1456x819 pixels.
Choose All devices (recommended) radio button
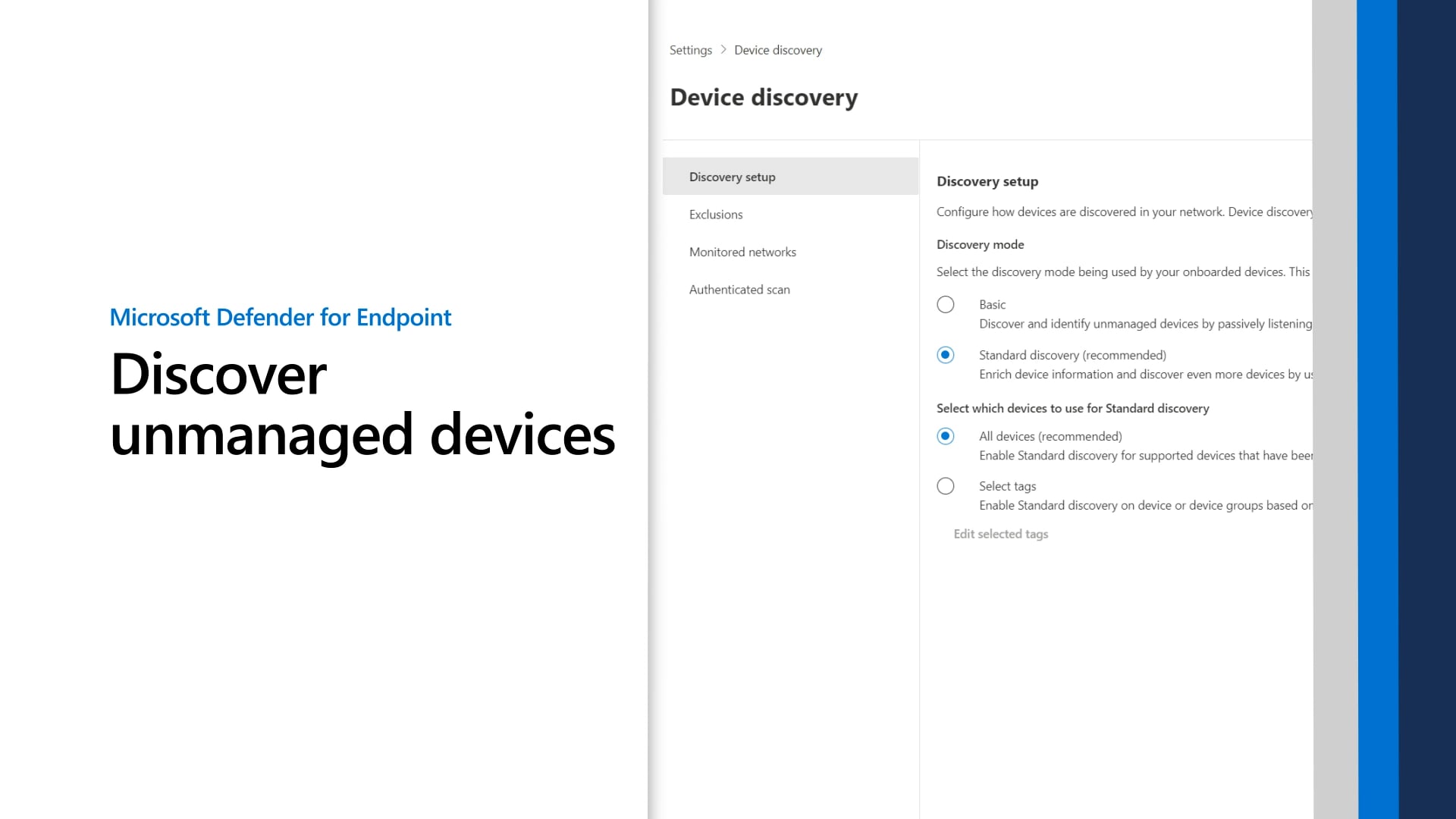point(945,436)
